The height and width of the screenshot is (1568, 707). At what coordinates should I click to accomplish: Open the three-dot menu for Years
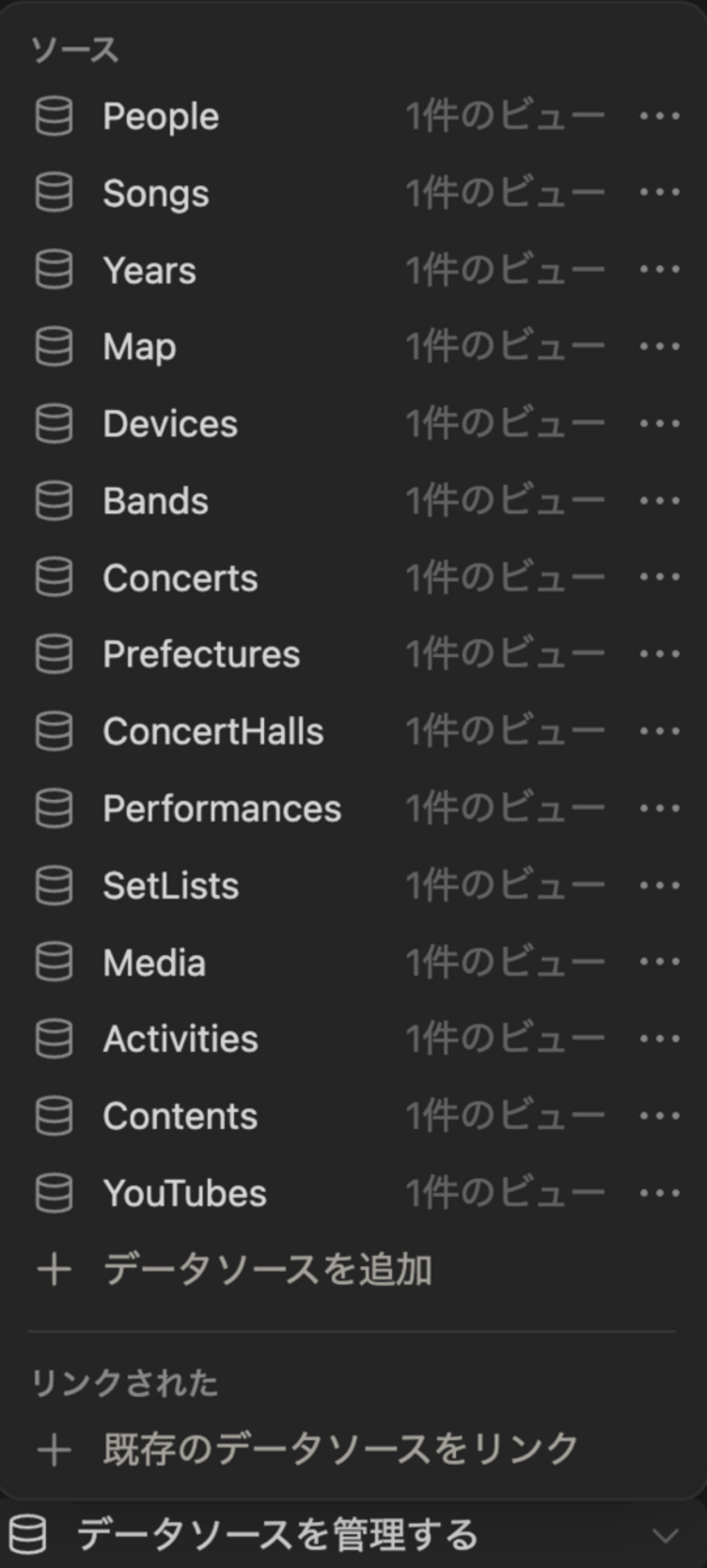pyautogui.click(x=660, y=269)
